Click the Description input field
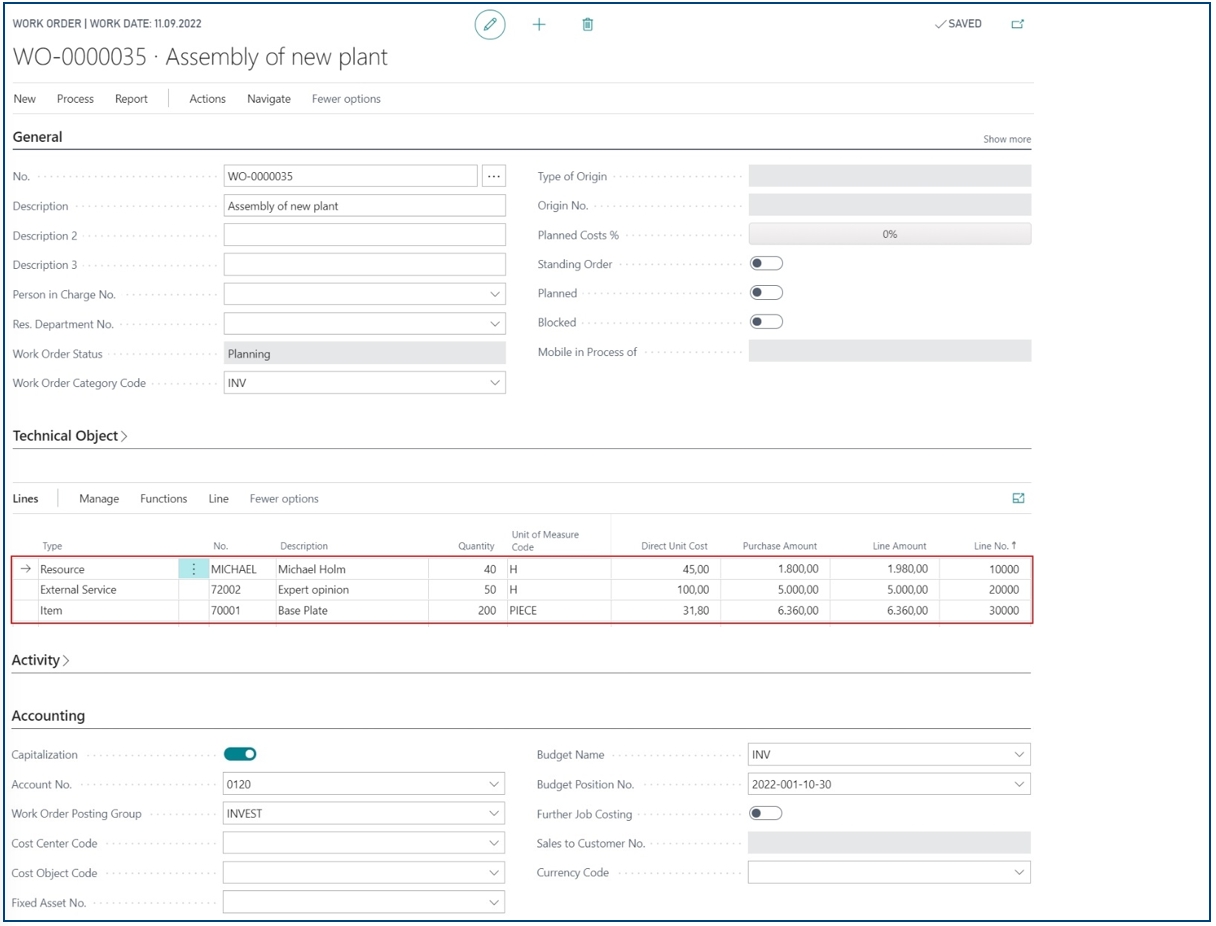 coord(365,206)
